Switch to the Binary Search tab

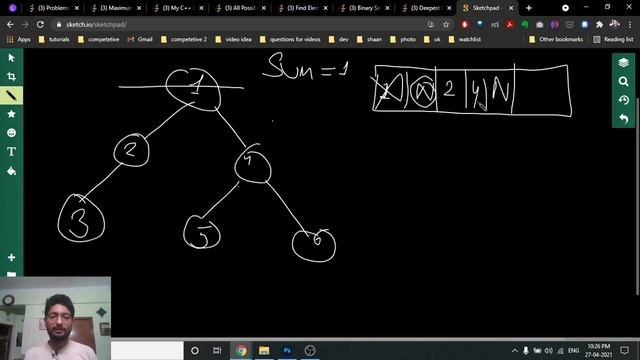pos(364,8)
